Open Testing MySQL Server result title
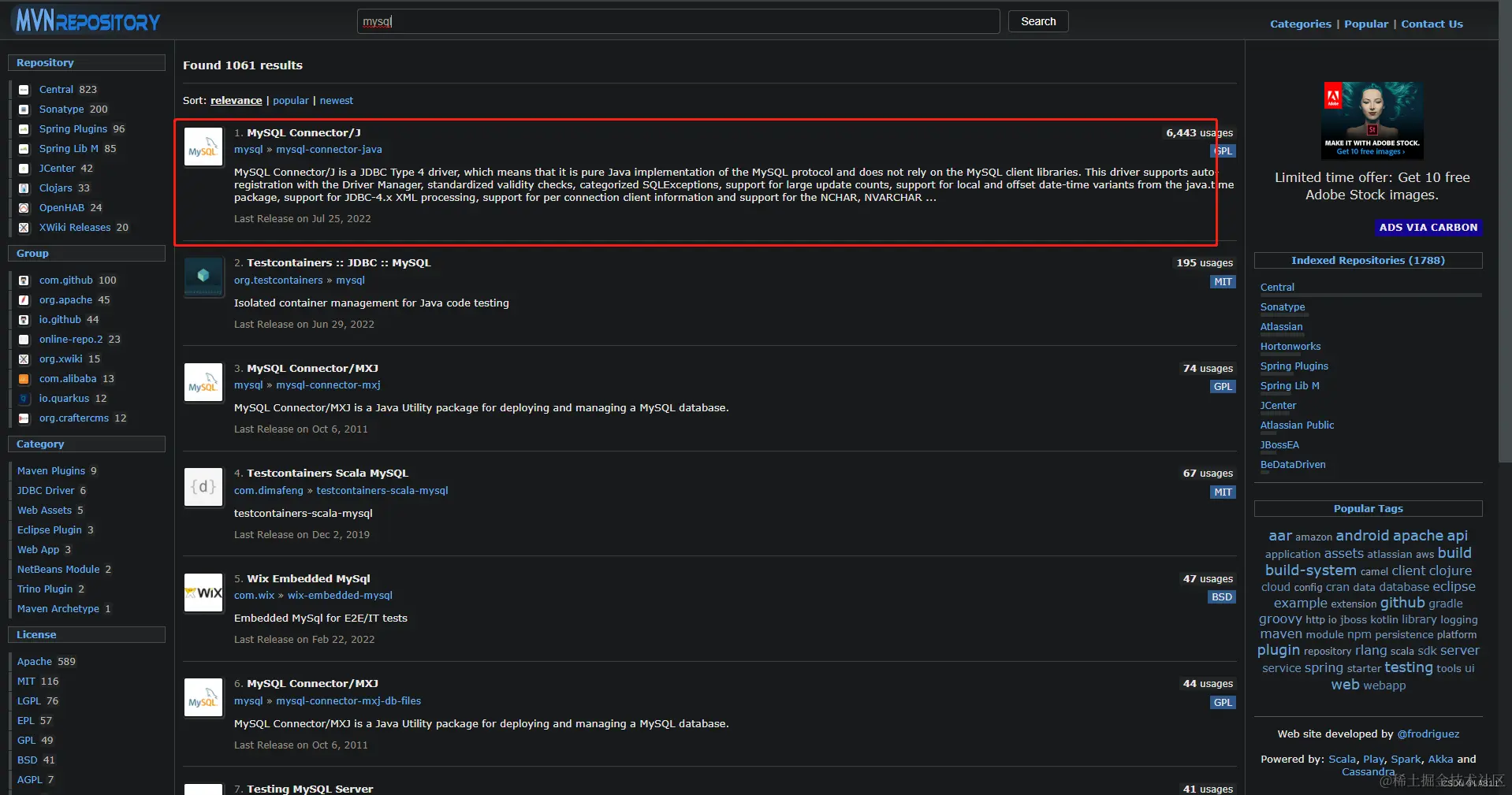 (310, 789)
